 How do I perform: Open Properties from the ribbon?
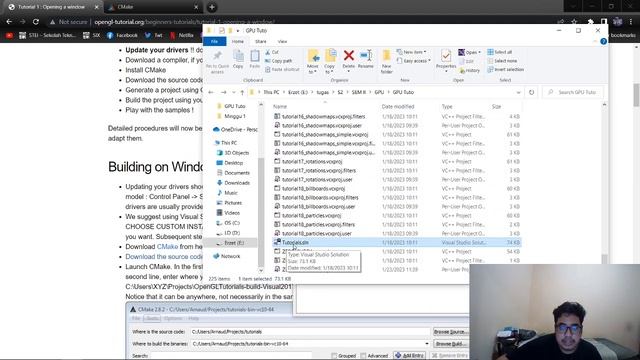click(446, 60)
